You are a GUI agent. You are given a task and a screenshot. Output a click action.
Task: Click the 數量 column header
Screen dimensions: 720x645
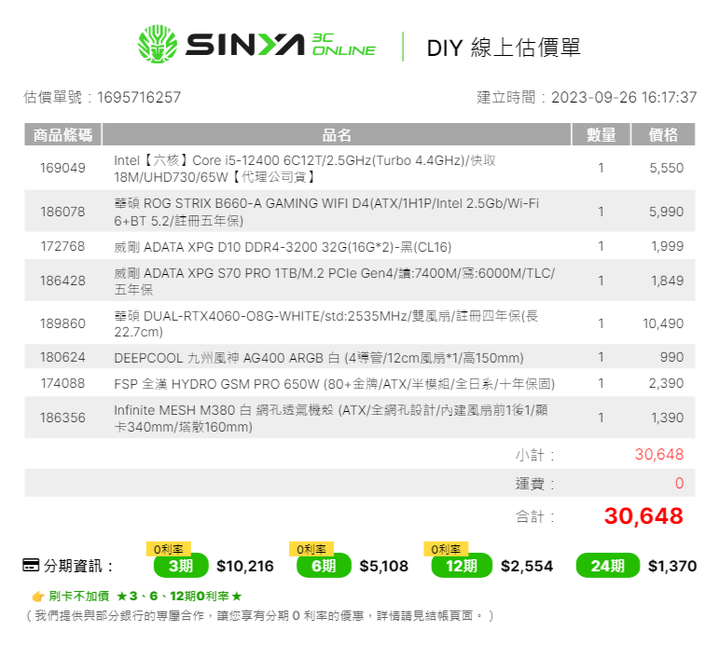(601, 135)
